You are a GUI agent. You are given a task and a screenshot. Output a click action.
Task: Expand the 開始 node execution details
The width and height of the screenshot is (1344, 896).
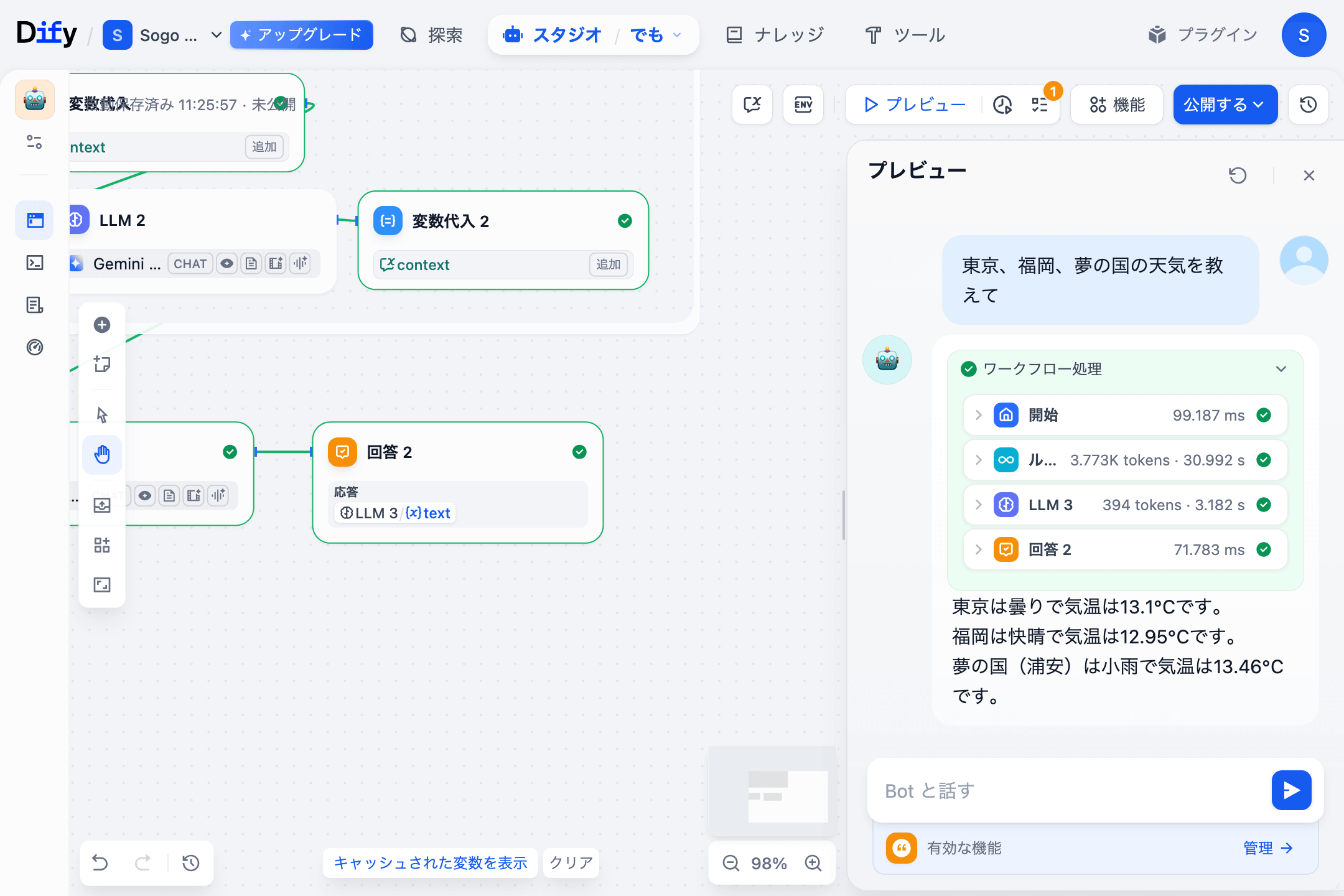click(979, 415)
